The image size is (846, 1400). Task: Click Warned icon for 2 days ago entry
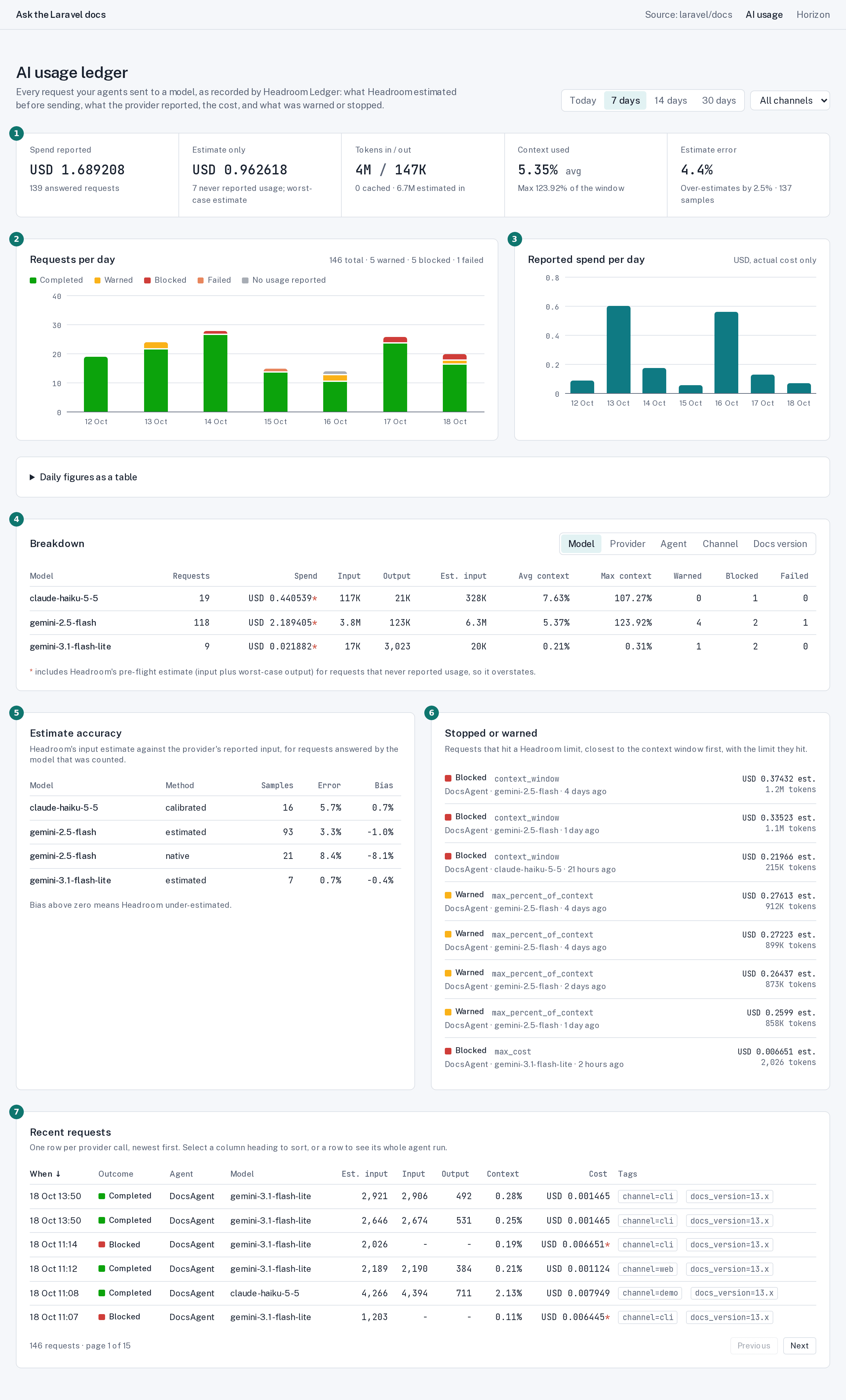point(448,973)
